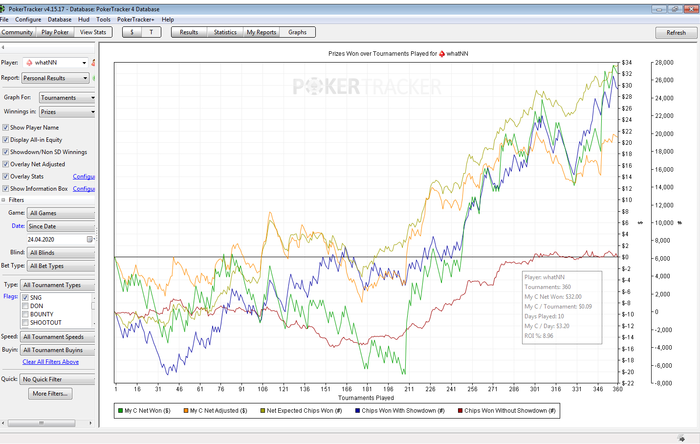
Task: Toggle Showdown/Non SD Winnings checkbox
Action: tap(5, 152)
